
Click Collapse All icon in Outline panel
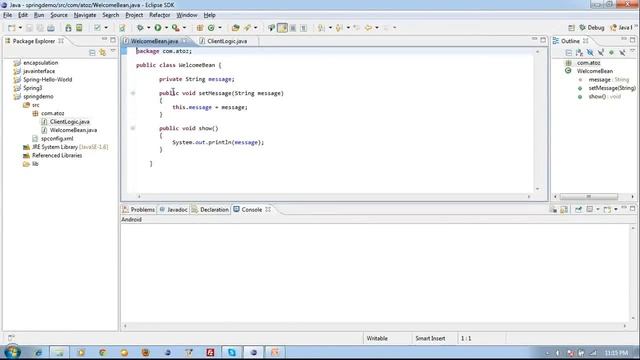coord(568,53)
